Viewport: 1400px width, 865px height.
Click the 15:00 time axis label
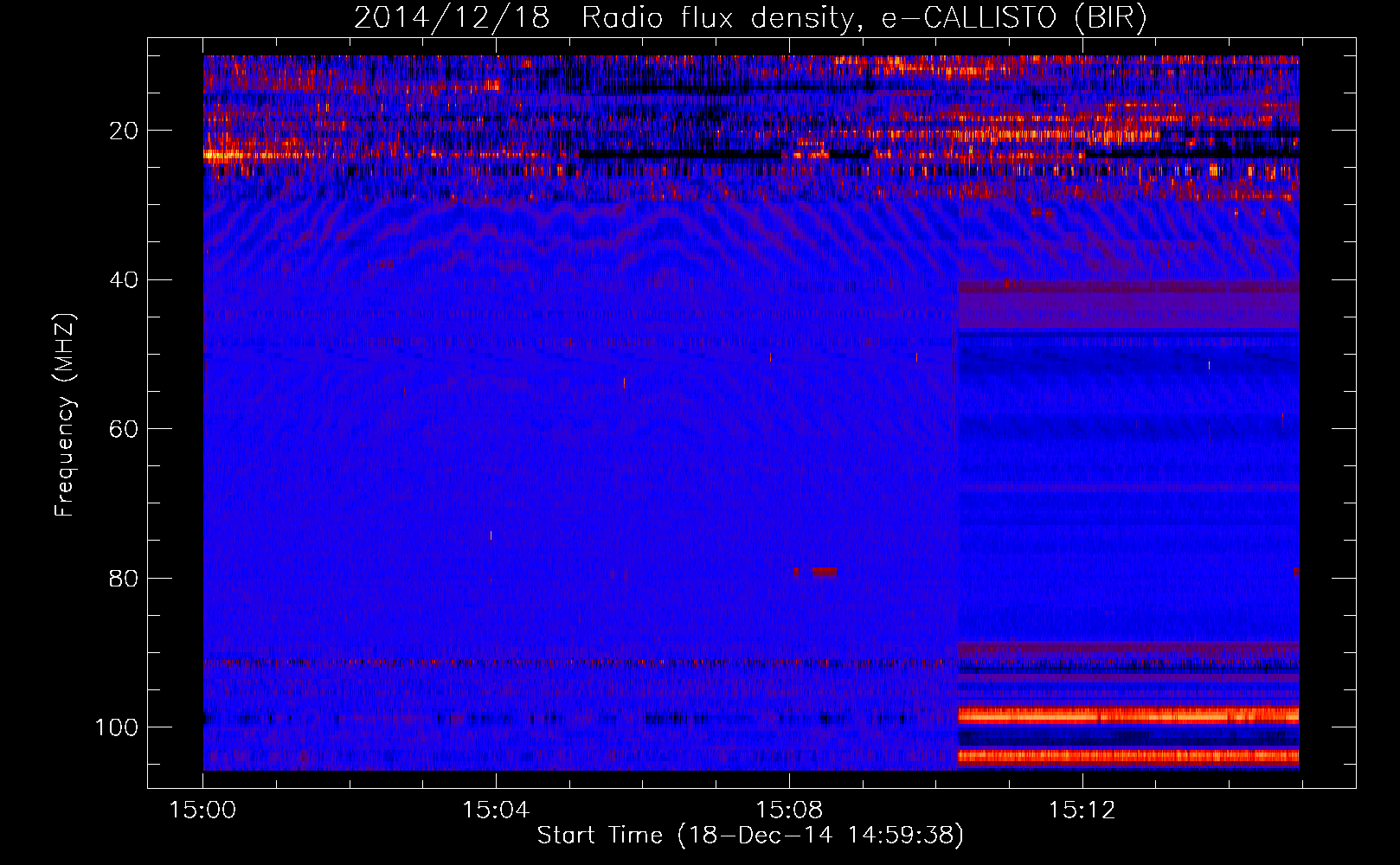(x=203, y=811)
